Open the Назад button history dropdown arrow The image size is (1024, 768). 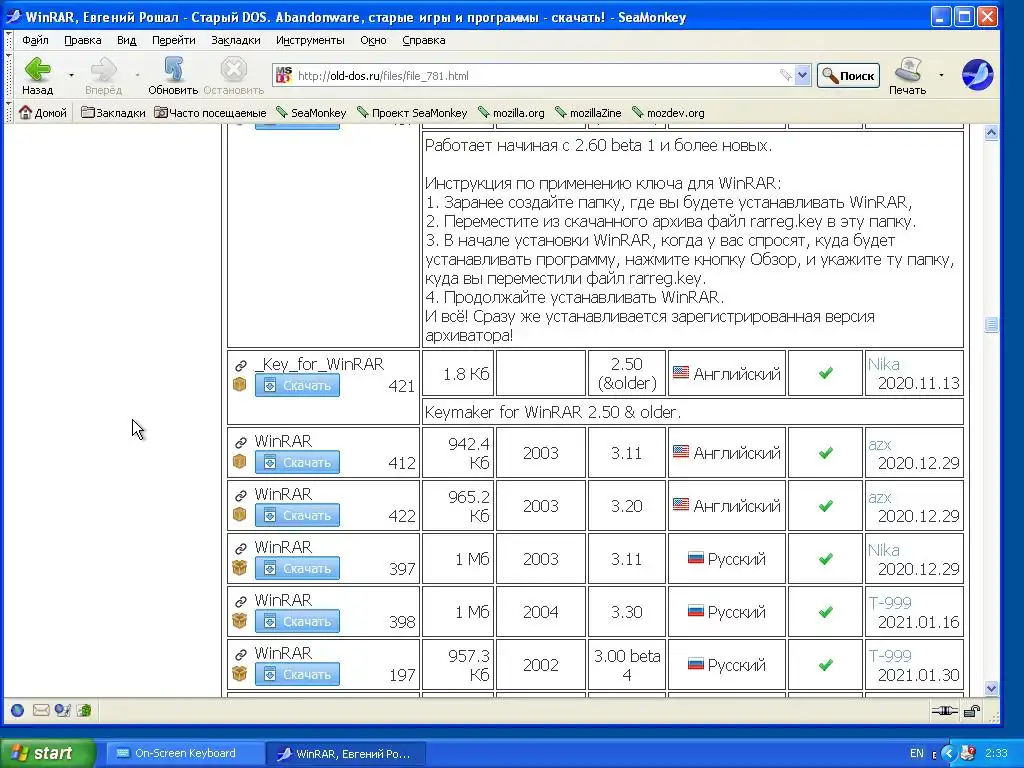[x=71, y=75]
